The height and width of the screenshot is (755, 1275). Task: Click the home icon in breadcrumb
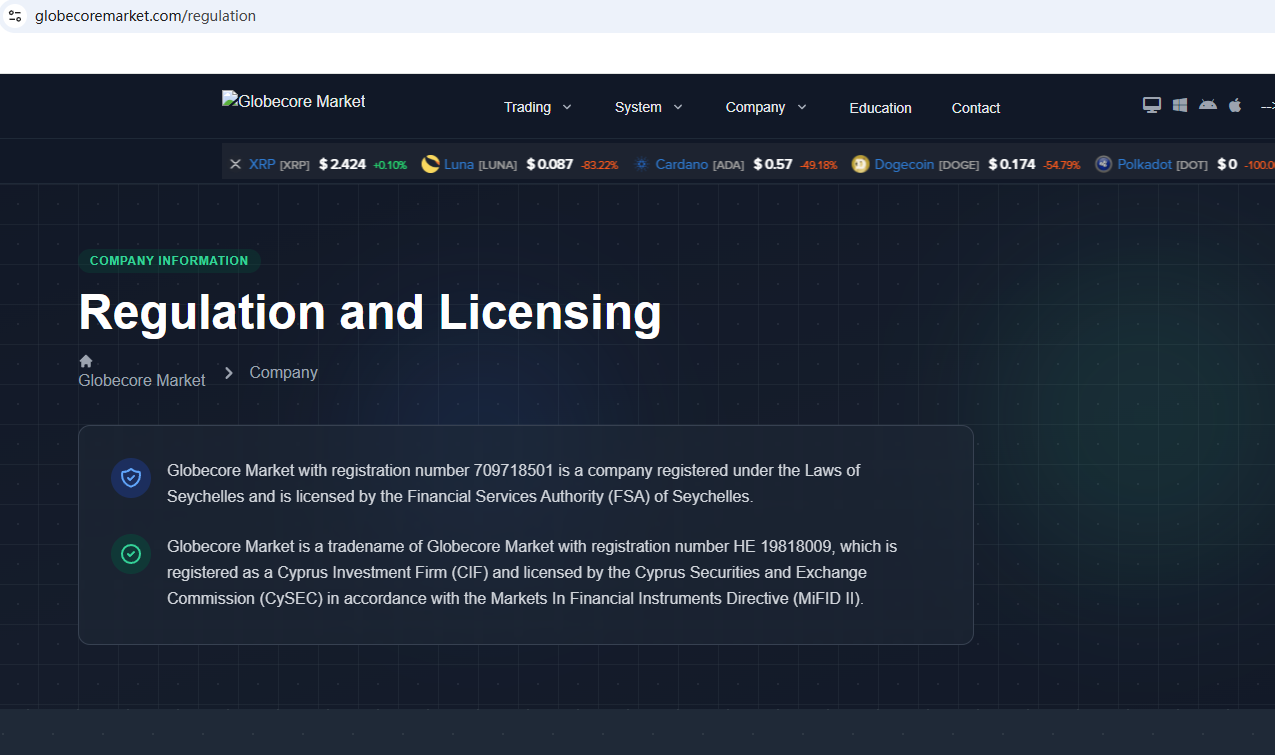pos(86,361)
